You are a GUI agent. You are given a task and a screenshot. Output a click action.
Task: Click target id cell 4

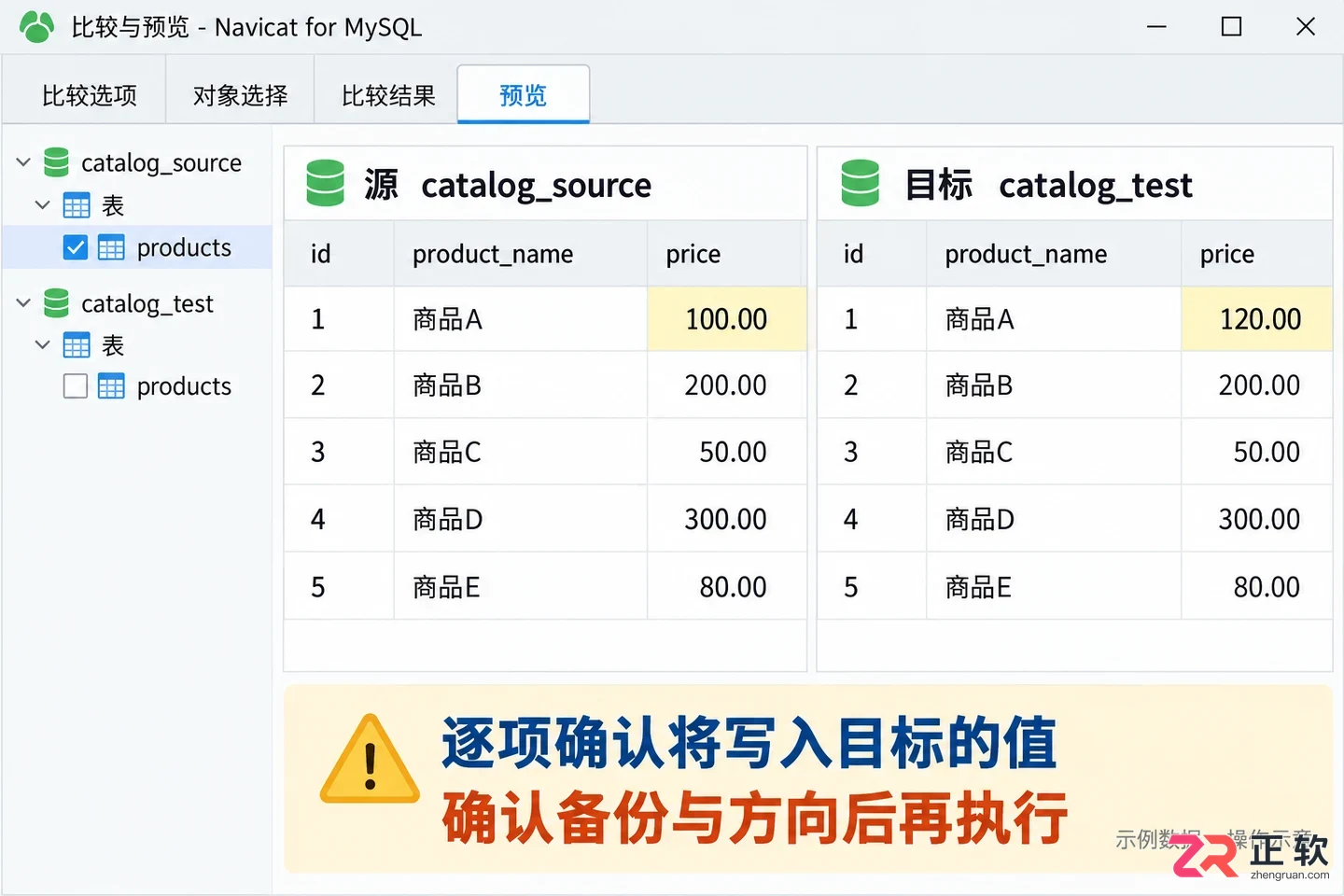coord(872,519)
